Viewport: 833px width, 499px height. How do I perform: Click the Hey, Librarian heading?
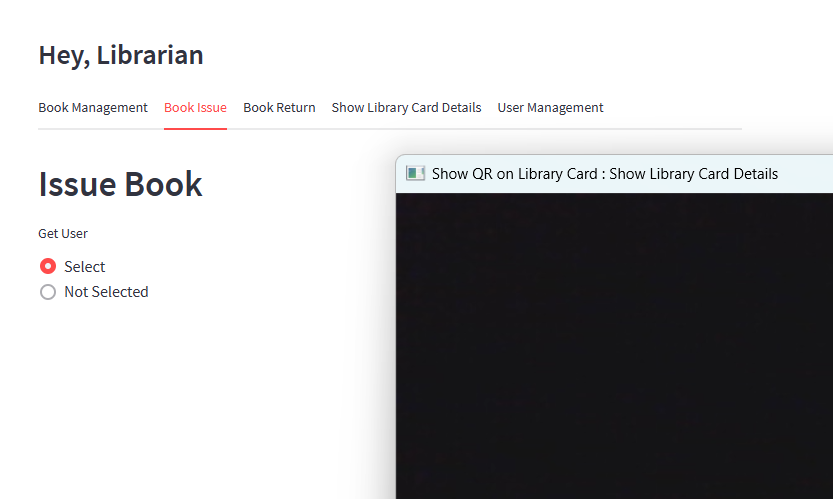[x=121, y=55]
